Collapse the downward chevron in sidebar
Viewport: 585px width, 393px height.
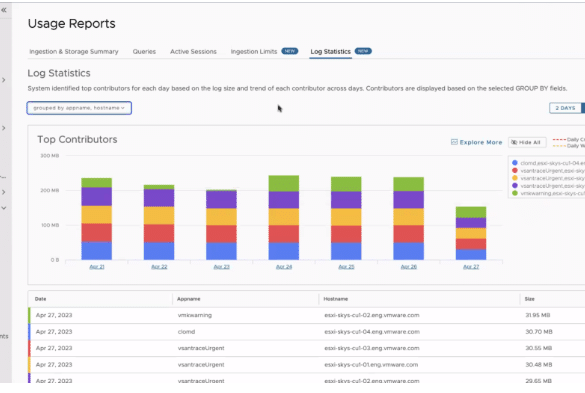(x=4, y=208)
